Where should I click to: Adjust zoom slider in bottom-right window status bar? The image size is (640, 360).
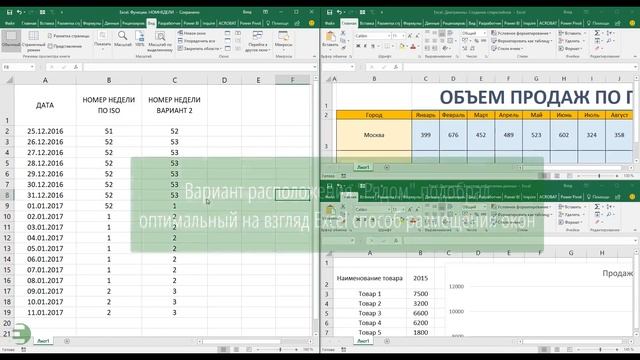600,349
